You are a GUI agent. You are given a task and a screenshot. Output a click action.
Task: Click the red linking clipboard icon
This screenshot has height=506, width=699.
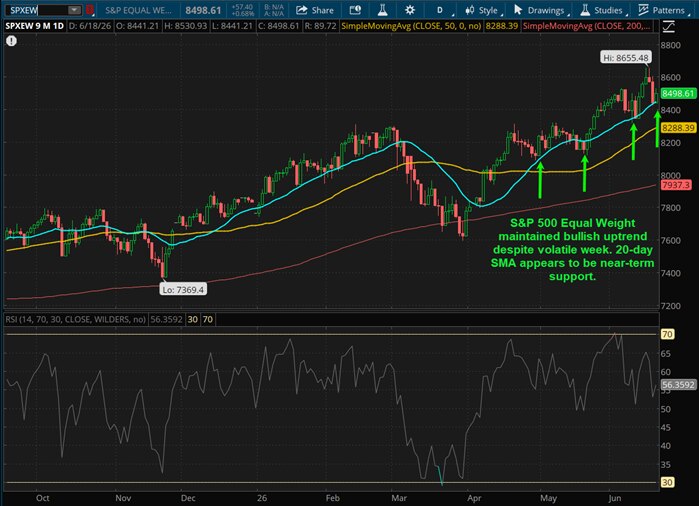pos(90,10)
